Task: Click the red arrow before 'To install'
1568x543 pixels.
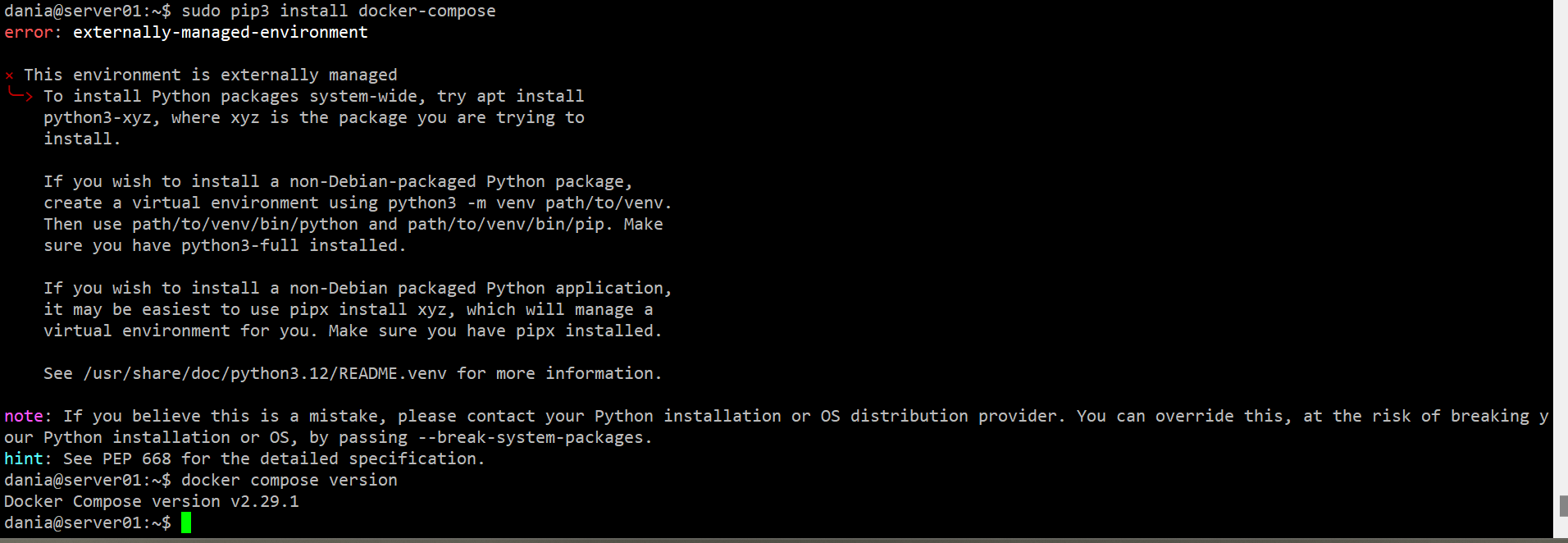Action: click(21, 95)
